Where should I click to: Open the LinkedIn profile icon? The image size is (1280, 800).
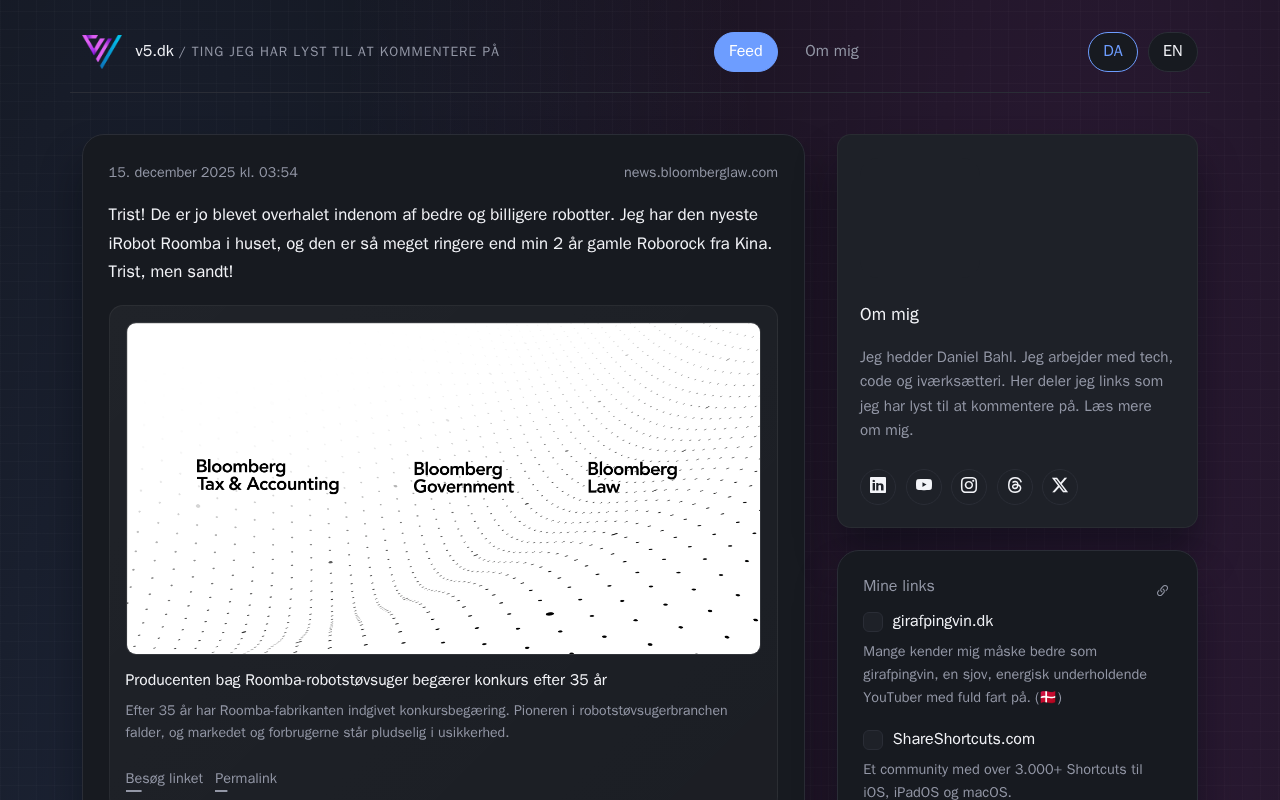coord(878,486)
